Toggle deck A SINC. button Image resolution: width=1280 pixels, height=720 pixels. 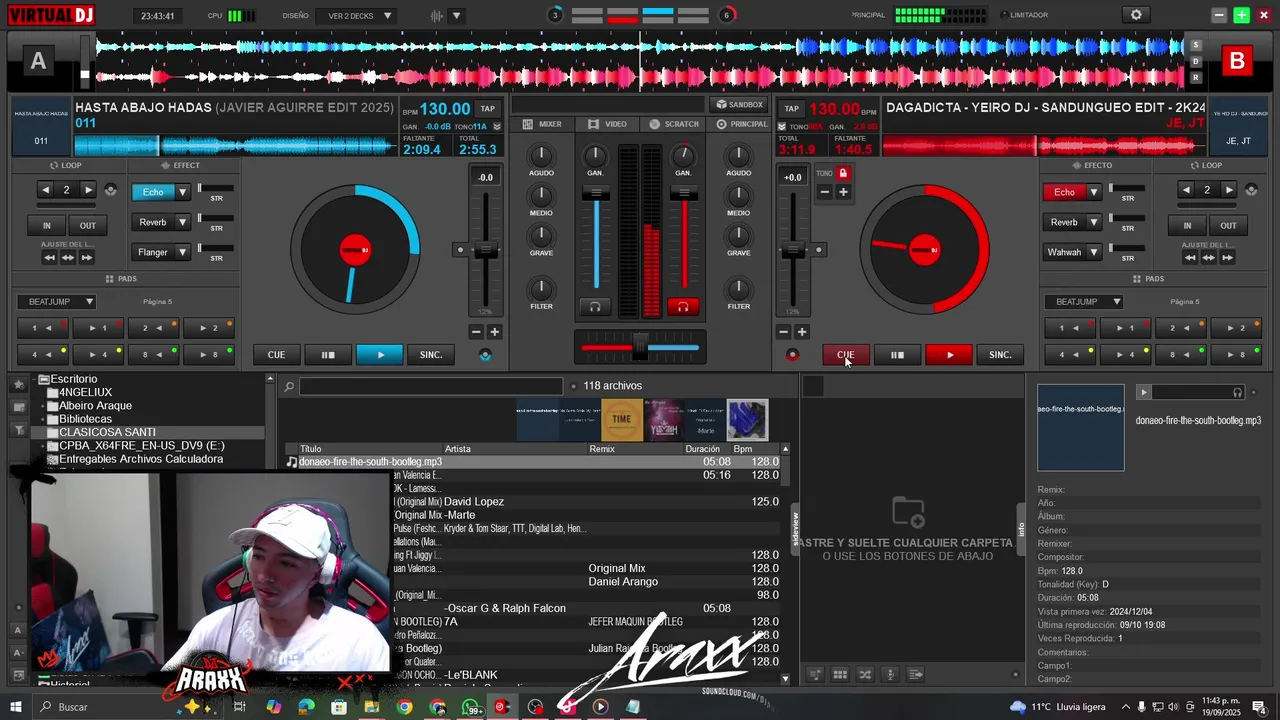pos(431,355)
